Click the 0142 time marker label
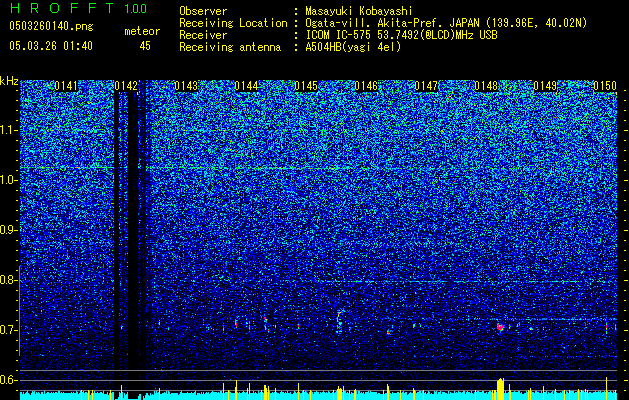Screen dimensions: 629x400 (126, 86)
